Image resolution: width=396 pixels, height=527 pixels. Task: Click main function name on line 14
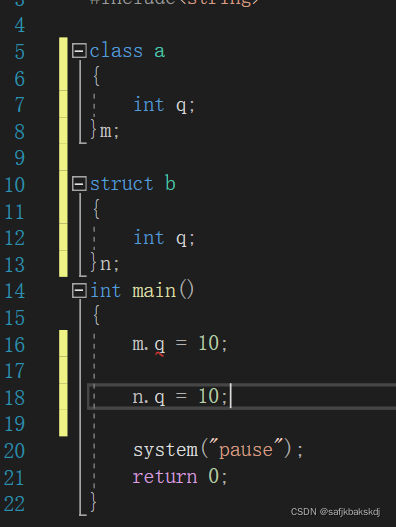pyautogui.click(x=154, y=290)
